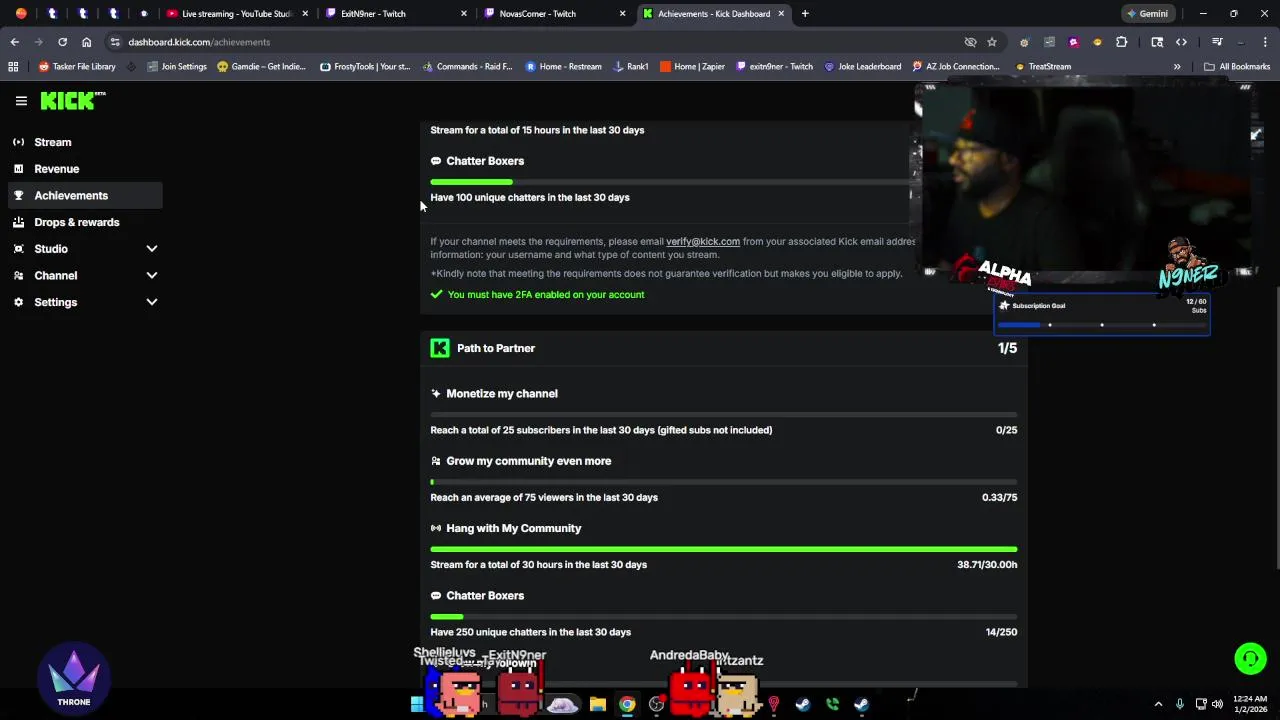
Task: Click the Grow my community even more heading
Action: point(528,461)
